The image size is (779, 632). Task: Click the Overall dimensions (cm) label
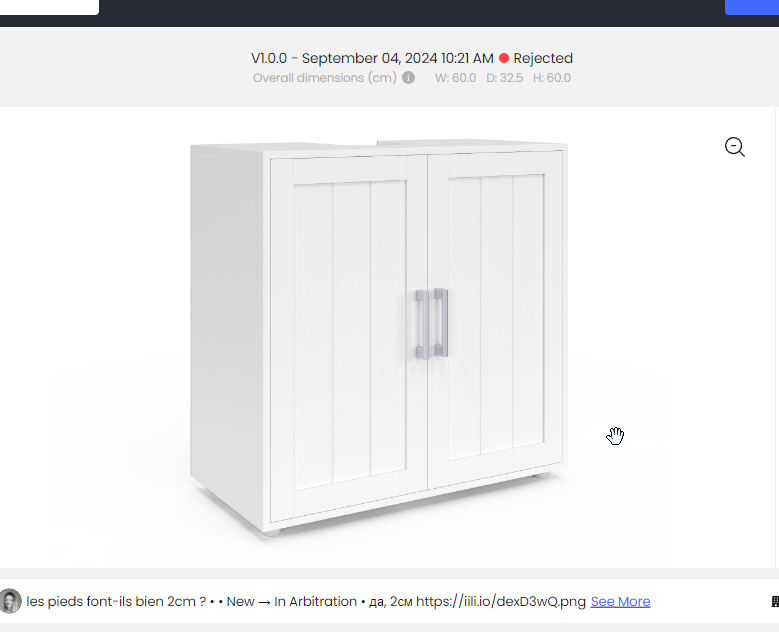tap(324, 78)
